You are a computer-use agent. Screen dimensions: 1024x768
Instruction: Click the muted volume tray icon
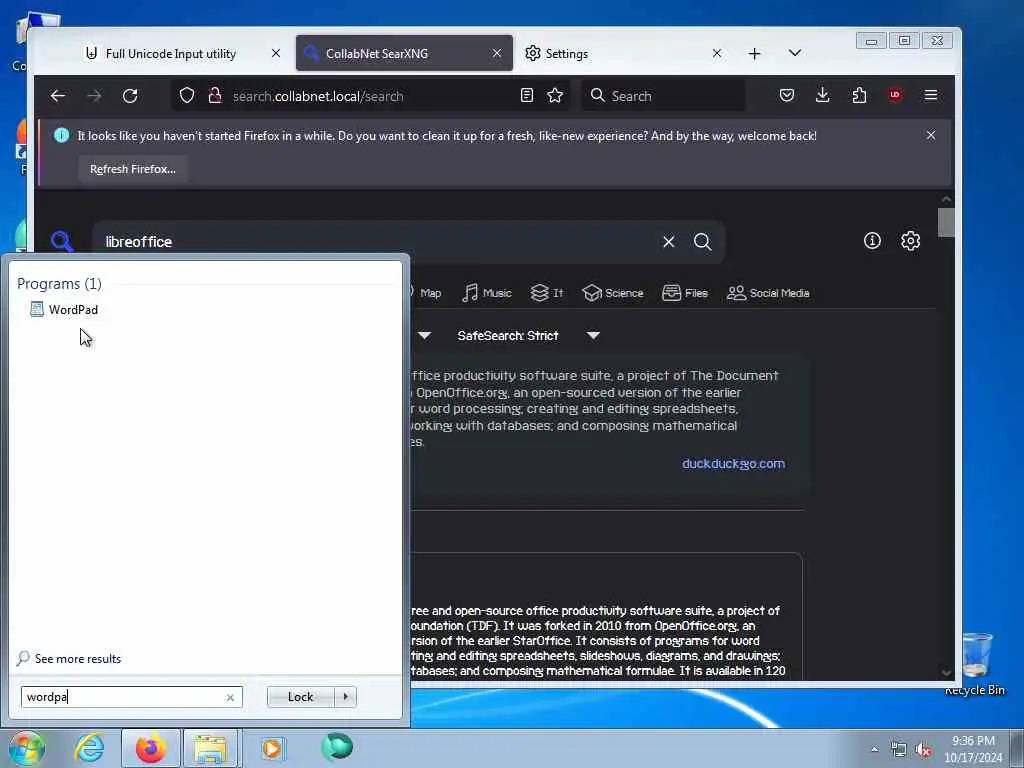pos(923,750)
